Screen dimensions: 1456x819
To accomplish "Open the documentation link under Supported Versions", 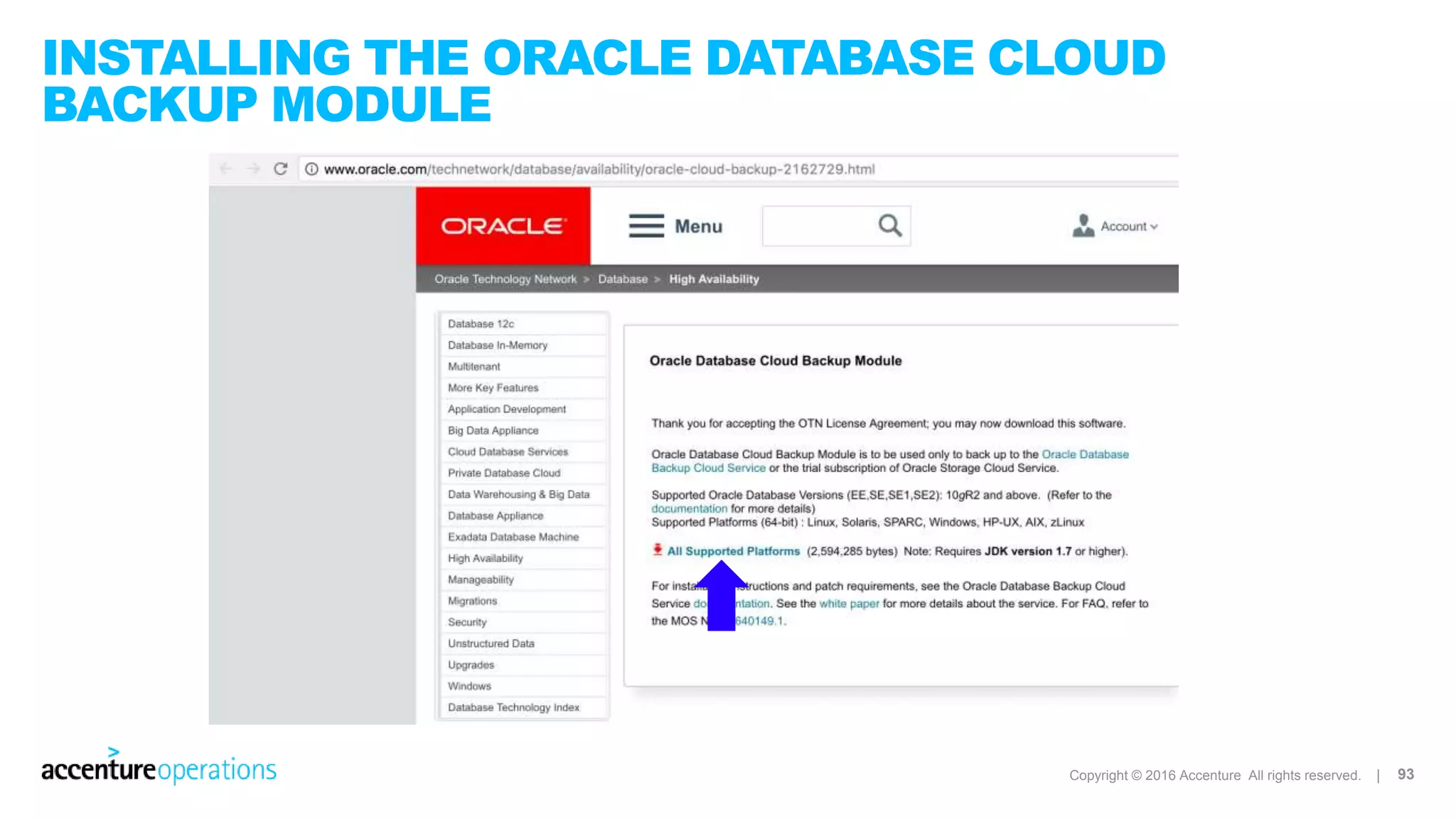I will [x=689, y=509].
